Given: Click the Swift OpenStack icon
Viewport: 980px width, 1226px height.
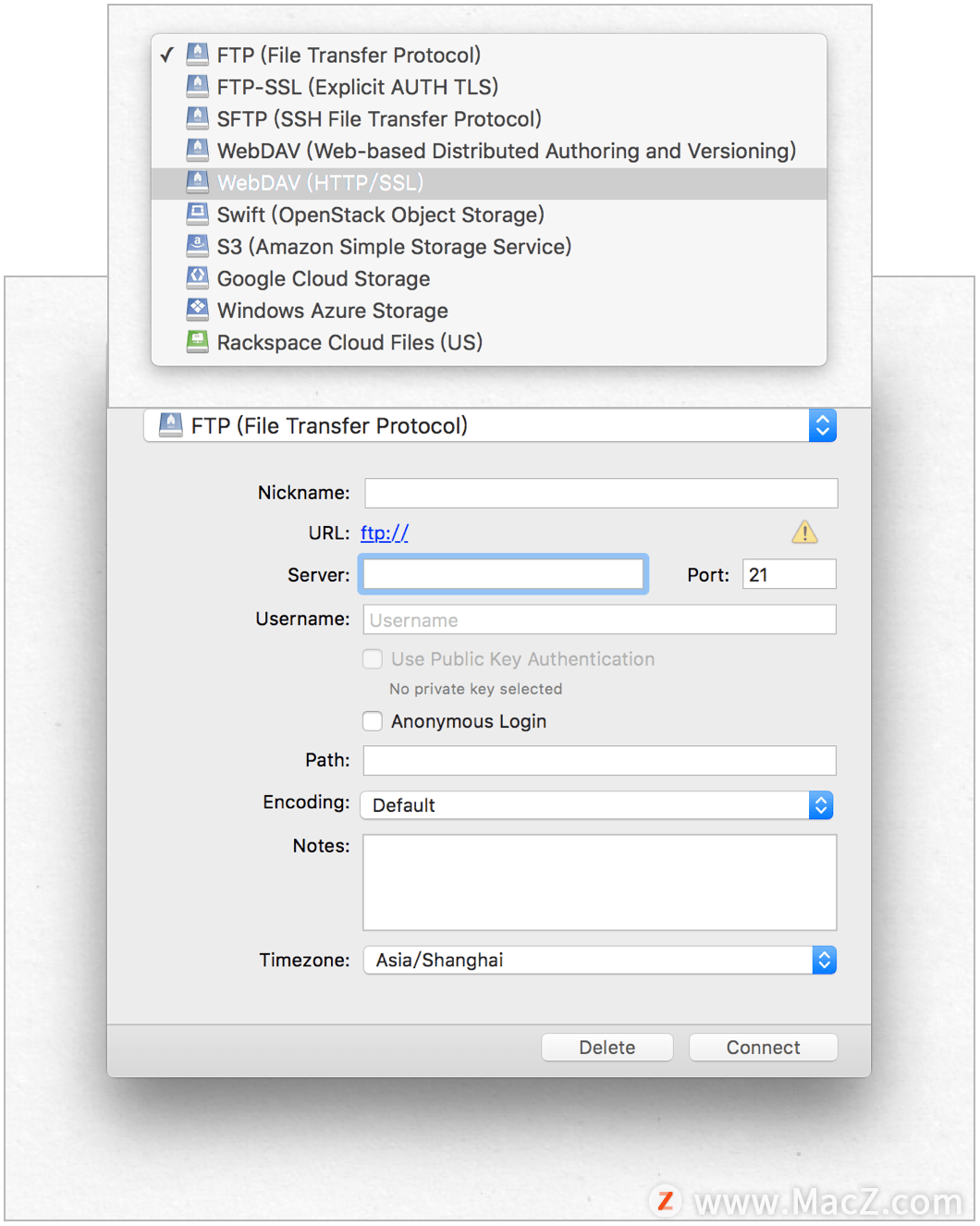Looking at the screenshot, I should pyautogui.click(x=197, y=215).
